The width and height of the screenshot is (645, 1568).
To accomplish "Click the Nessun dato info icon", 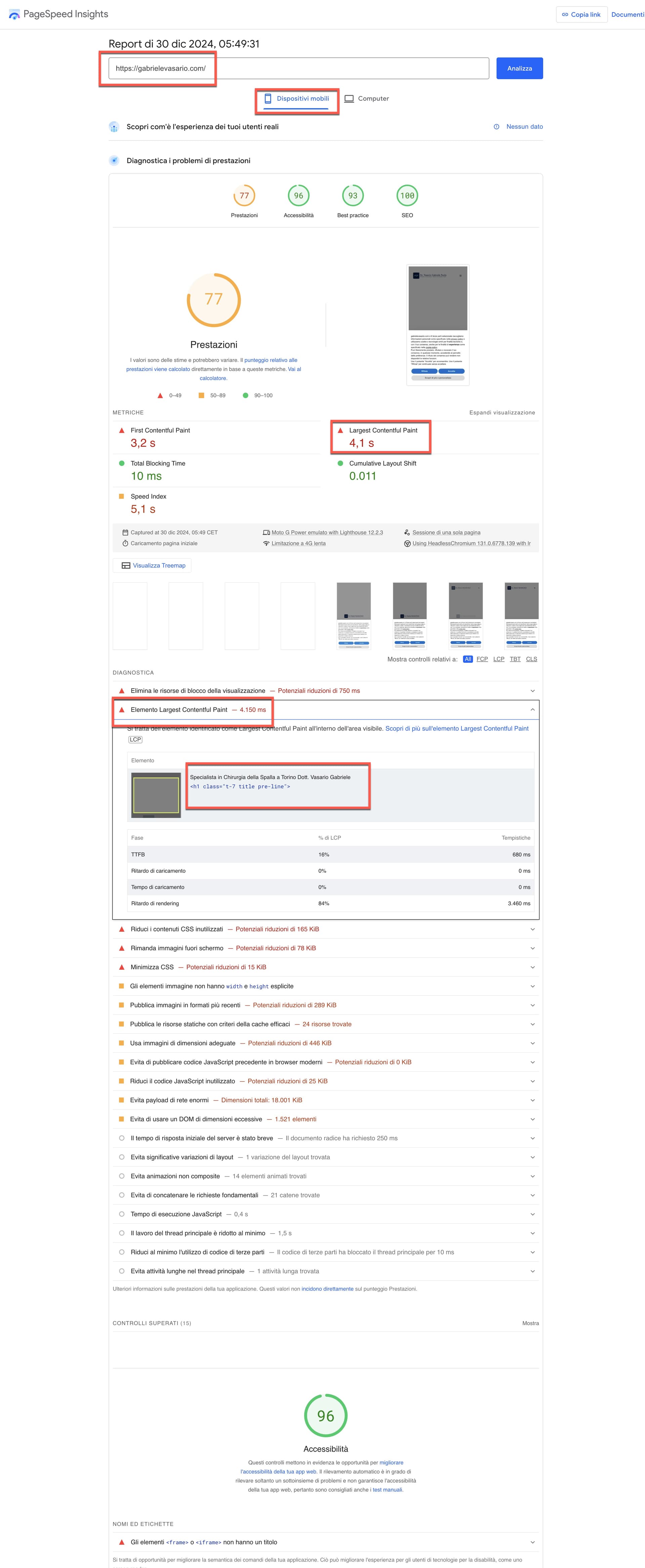I will [x=497, y=127].
